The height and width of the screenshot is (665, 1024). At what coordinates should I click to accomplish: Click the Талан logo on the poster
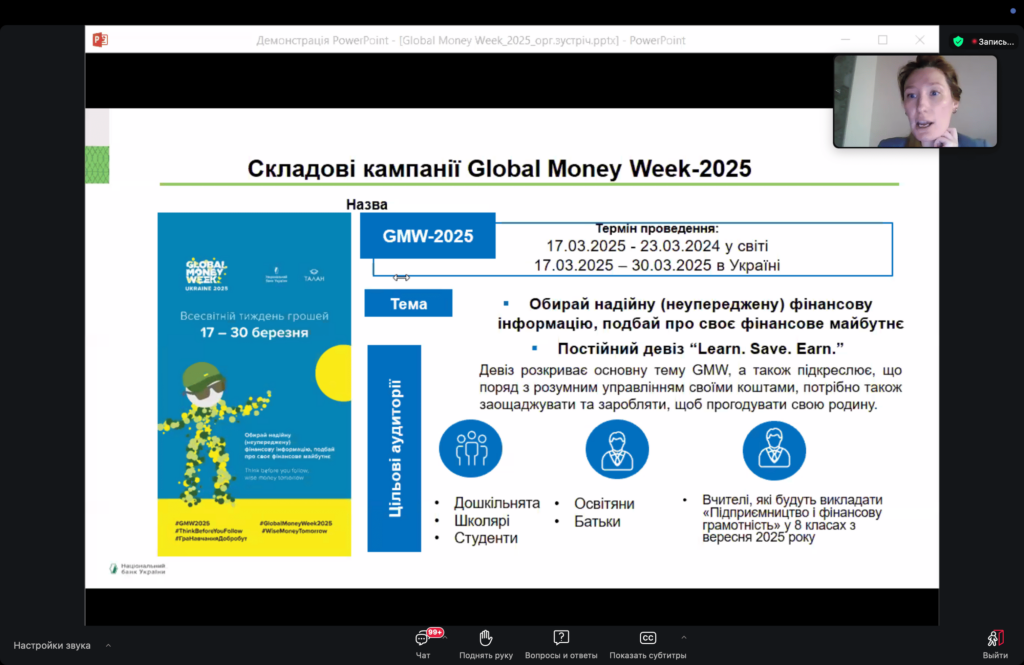(313, 275)
